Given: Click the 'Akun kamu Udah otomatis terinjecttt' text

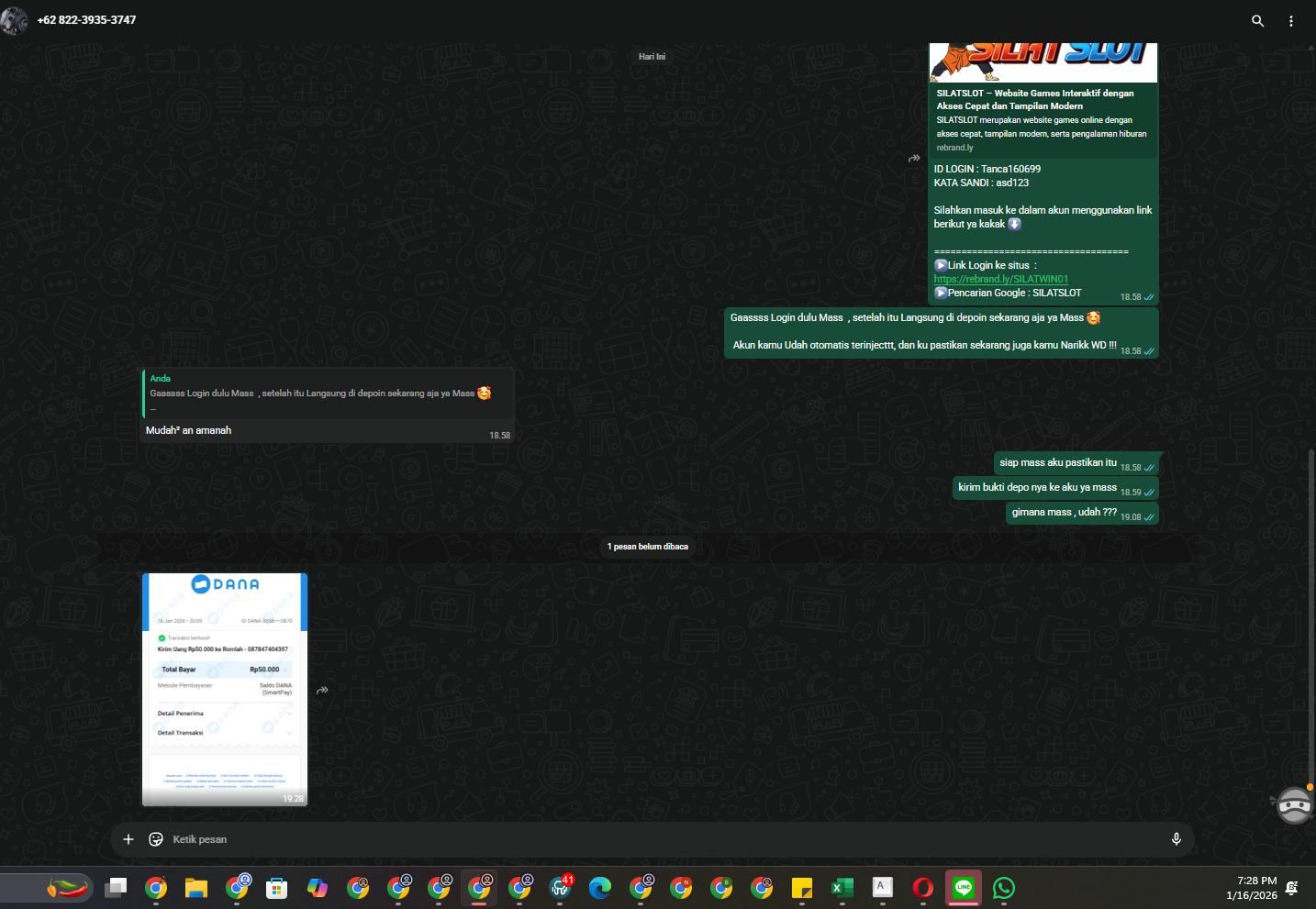Looking at the screenshot, I should (x=925, y=345).
